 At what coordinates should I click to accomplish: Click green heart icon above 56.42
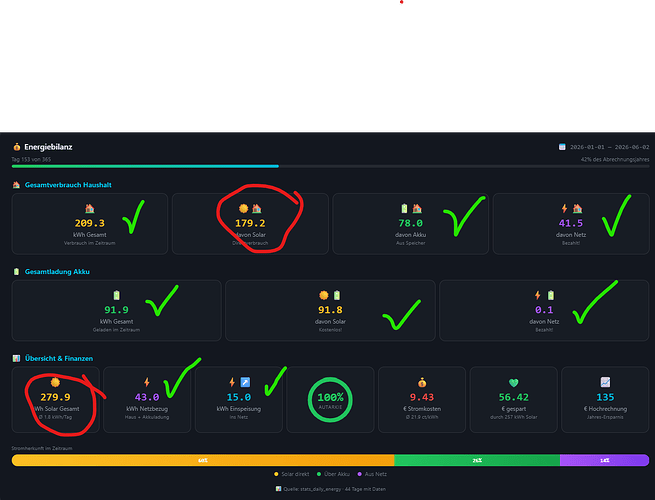(x=513, y=382)
